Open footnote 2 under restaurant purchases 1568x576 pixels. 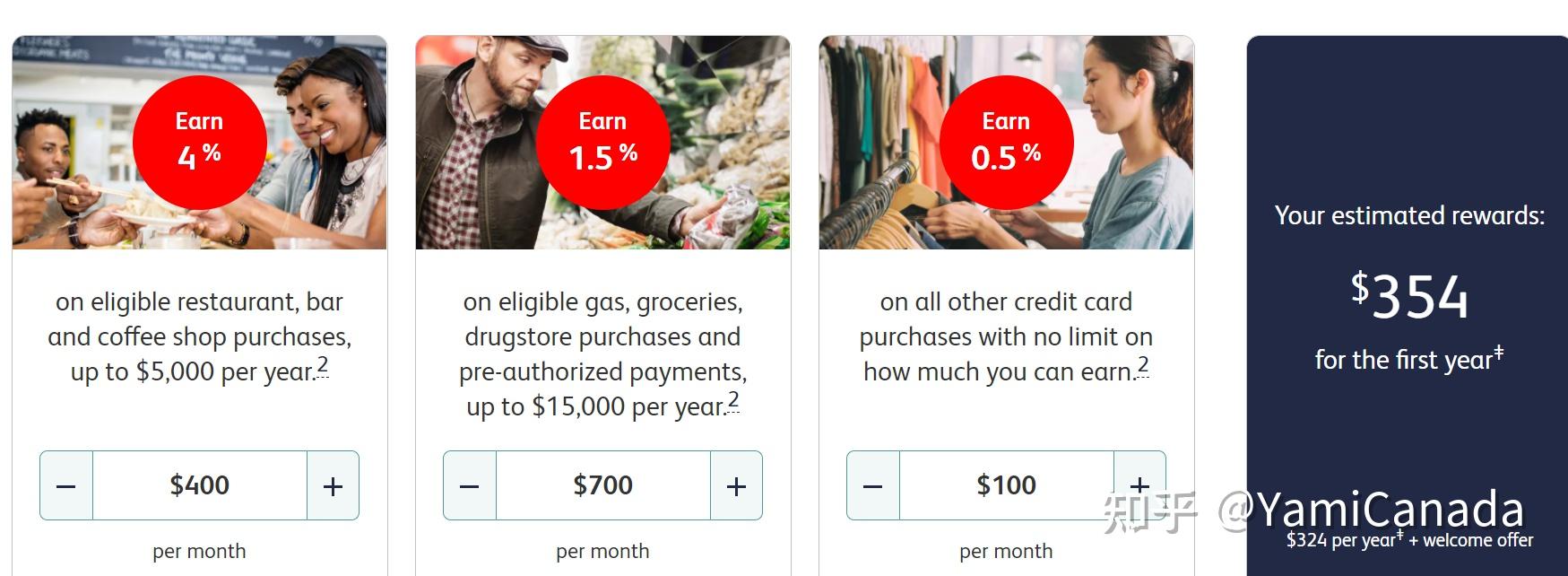click(x=321, y=364)
